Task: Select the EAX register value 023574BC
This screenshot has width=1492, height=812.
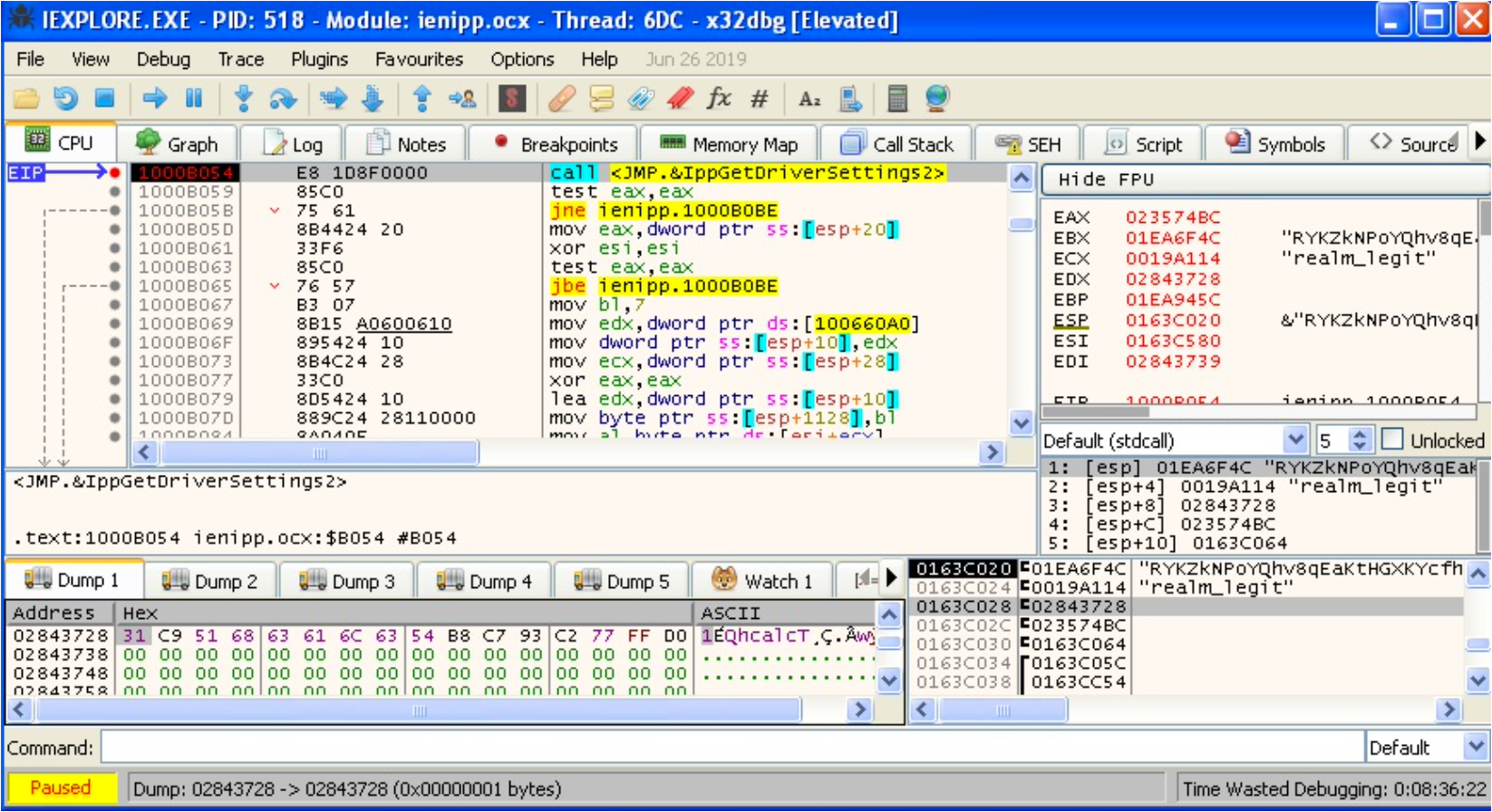Action: [x=1173, y=217]
